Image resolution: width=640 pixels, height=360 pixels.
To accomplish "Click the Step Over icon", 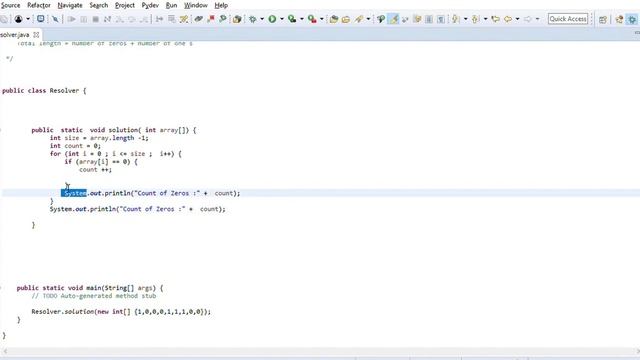I will [131, 19].
